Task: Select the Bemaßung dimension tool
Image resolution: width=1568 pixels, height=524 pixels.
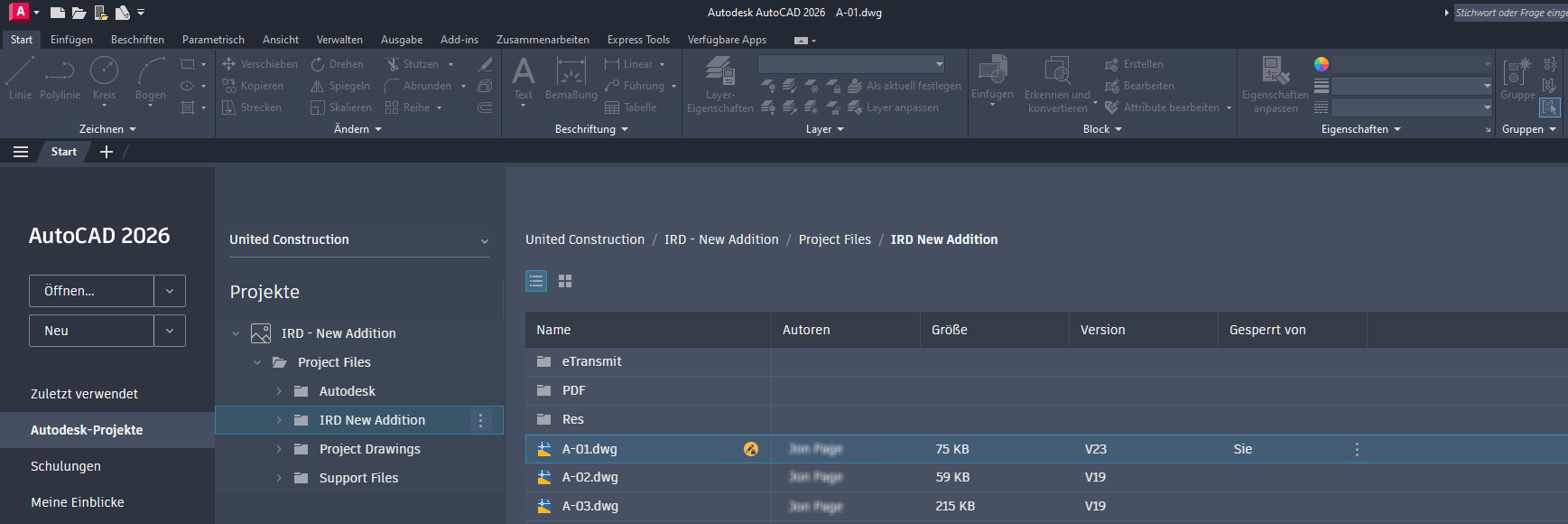Action: pyautogui.click(x=571, y=78)
